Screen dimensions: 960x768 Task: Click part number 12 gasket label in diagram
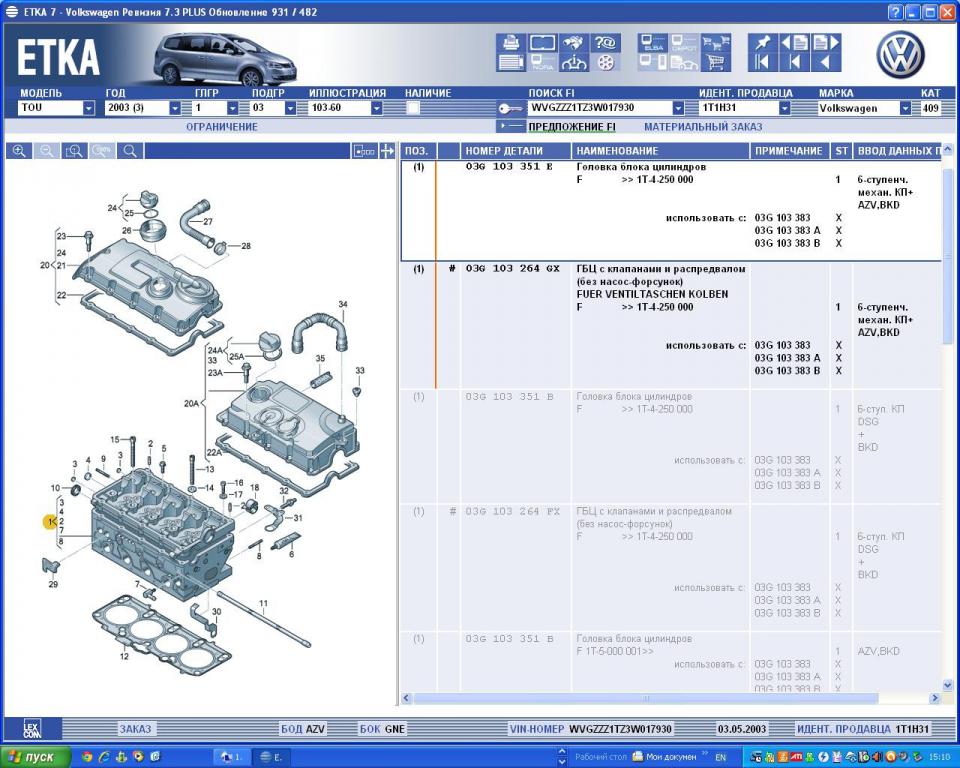tap(124, 657)
